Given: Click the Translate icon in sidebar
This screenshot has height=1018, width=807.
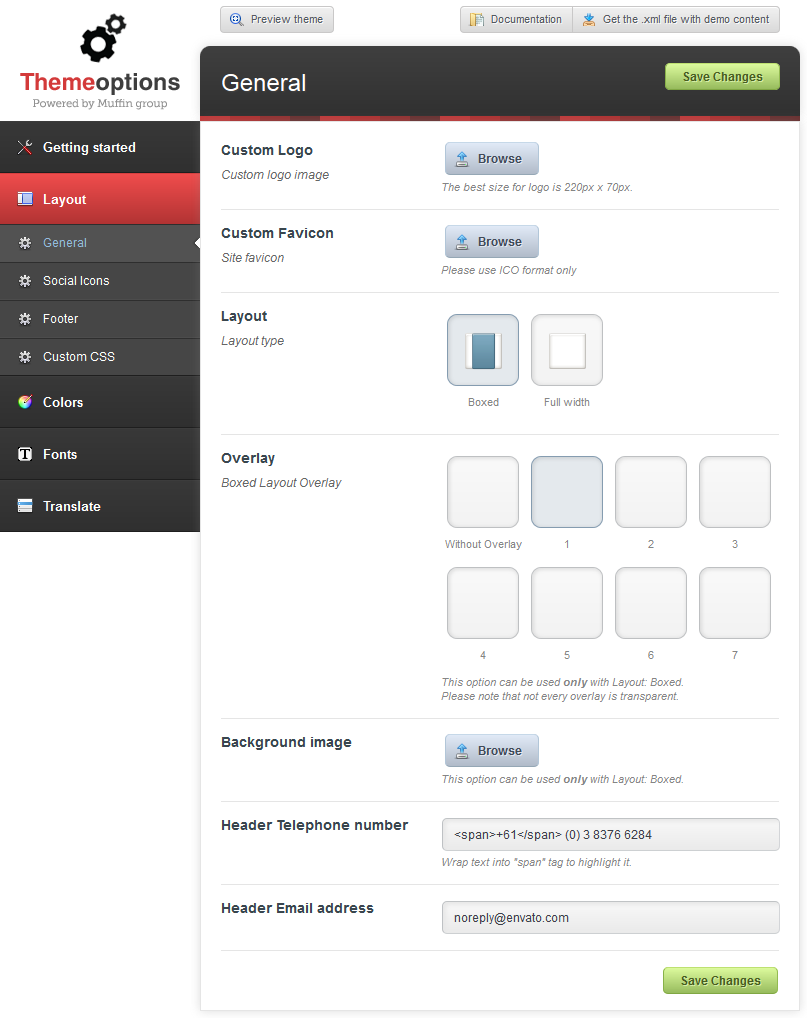Looking at the screenshot, I should (25, 506).
